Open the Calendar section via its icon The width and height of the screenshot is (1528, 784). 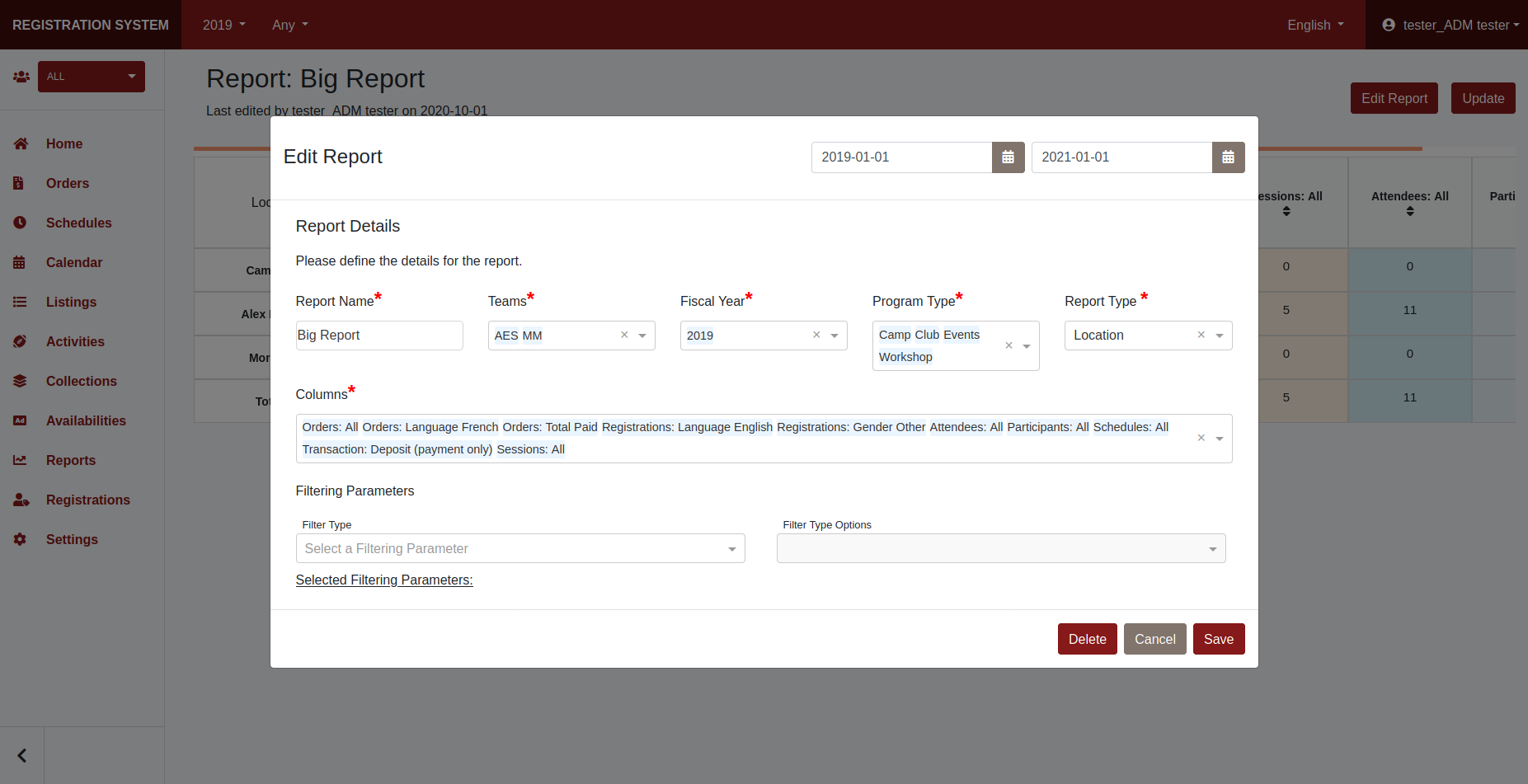(x=21, y=262)
